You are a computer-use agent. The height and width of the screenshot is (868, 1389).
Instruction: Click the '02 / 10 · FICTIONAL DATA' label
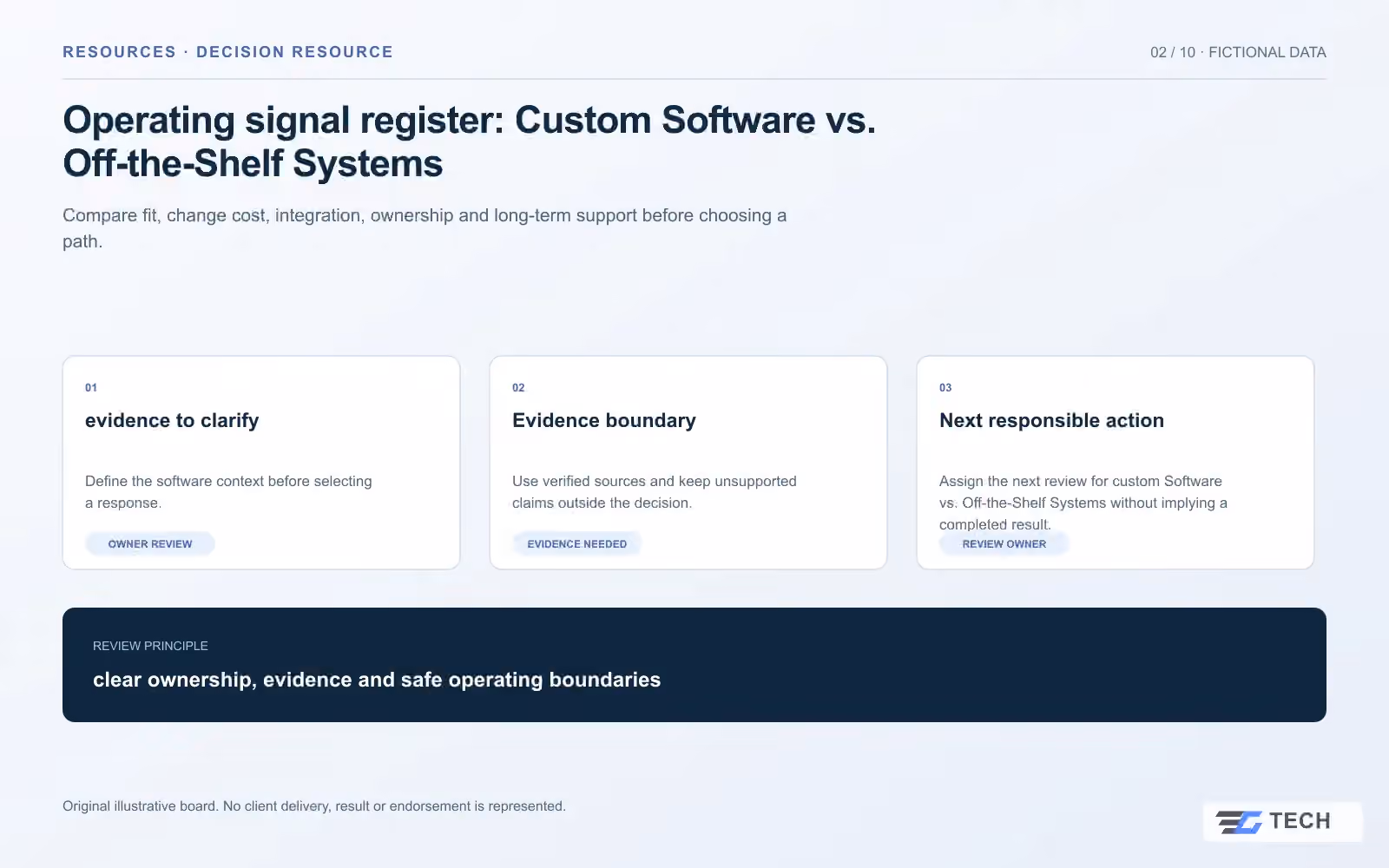point(1238,52)
